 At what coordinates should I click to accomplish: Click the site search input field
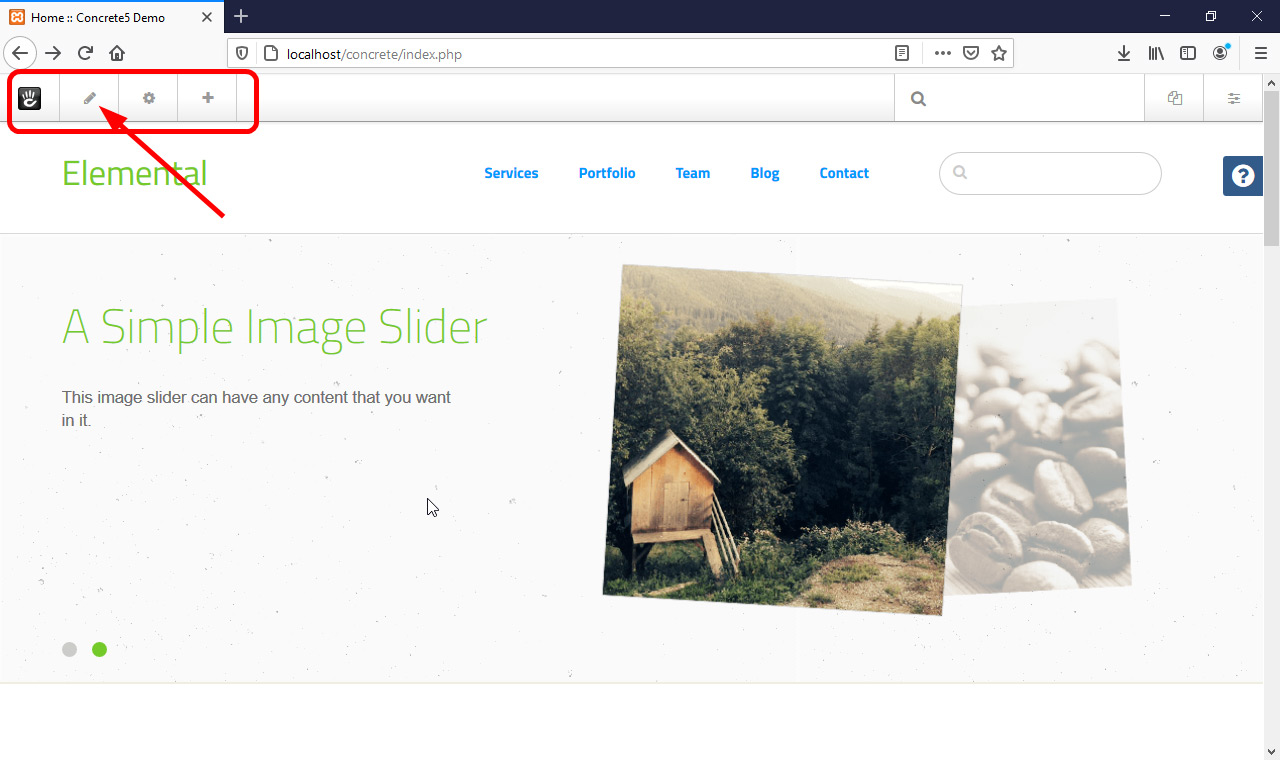(x=1060, y=173)
